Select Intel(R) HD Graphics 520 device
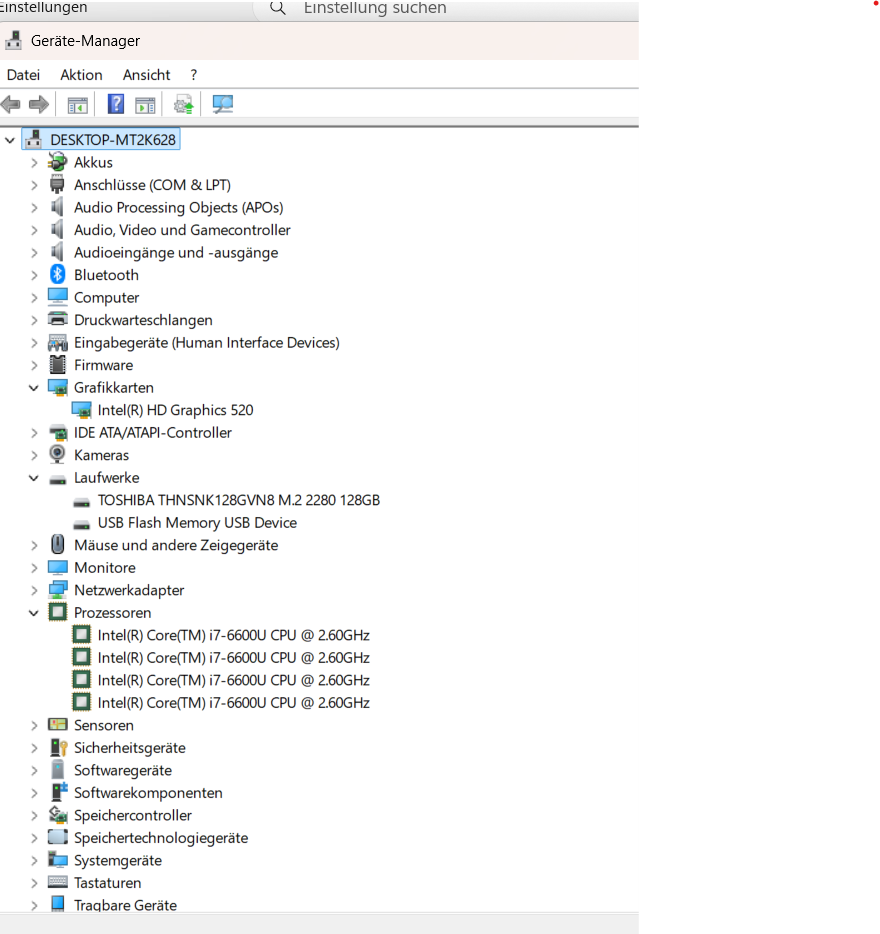 [x=175, y=410]
